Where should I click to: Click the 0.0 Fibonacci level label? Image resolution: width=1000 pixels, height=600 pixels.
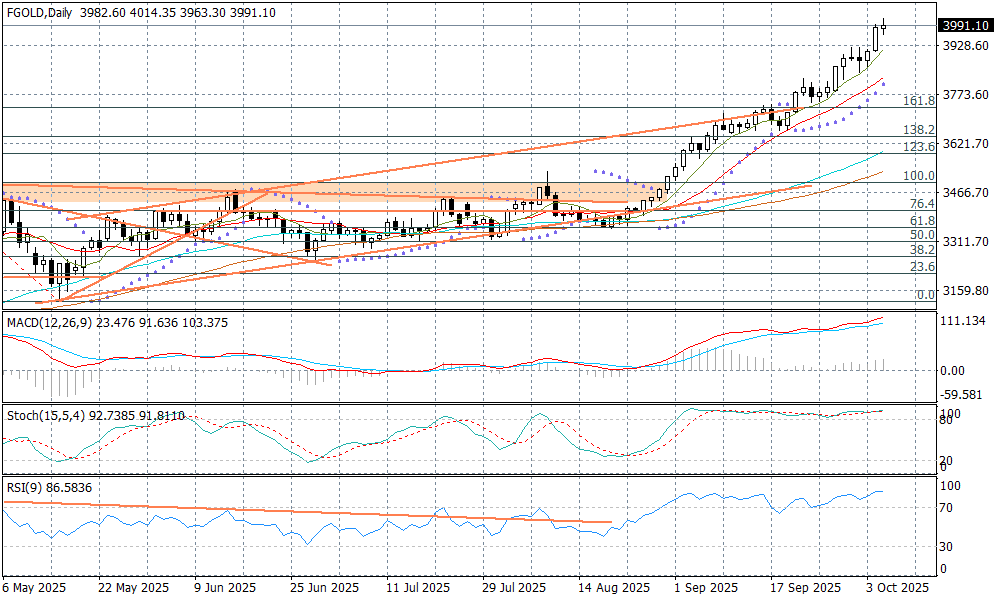point(925,295)
